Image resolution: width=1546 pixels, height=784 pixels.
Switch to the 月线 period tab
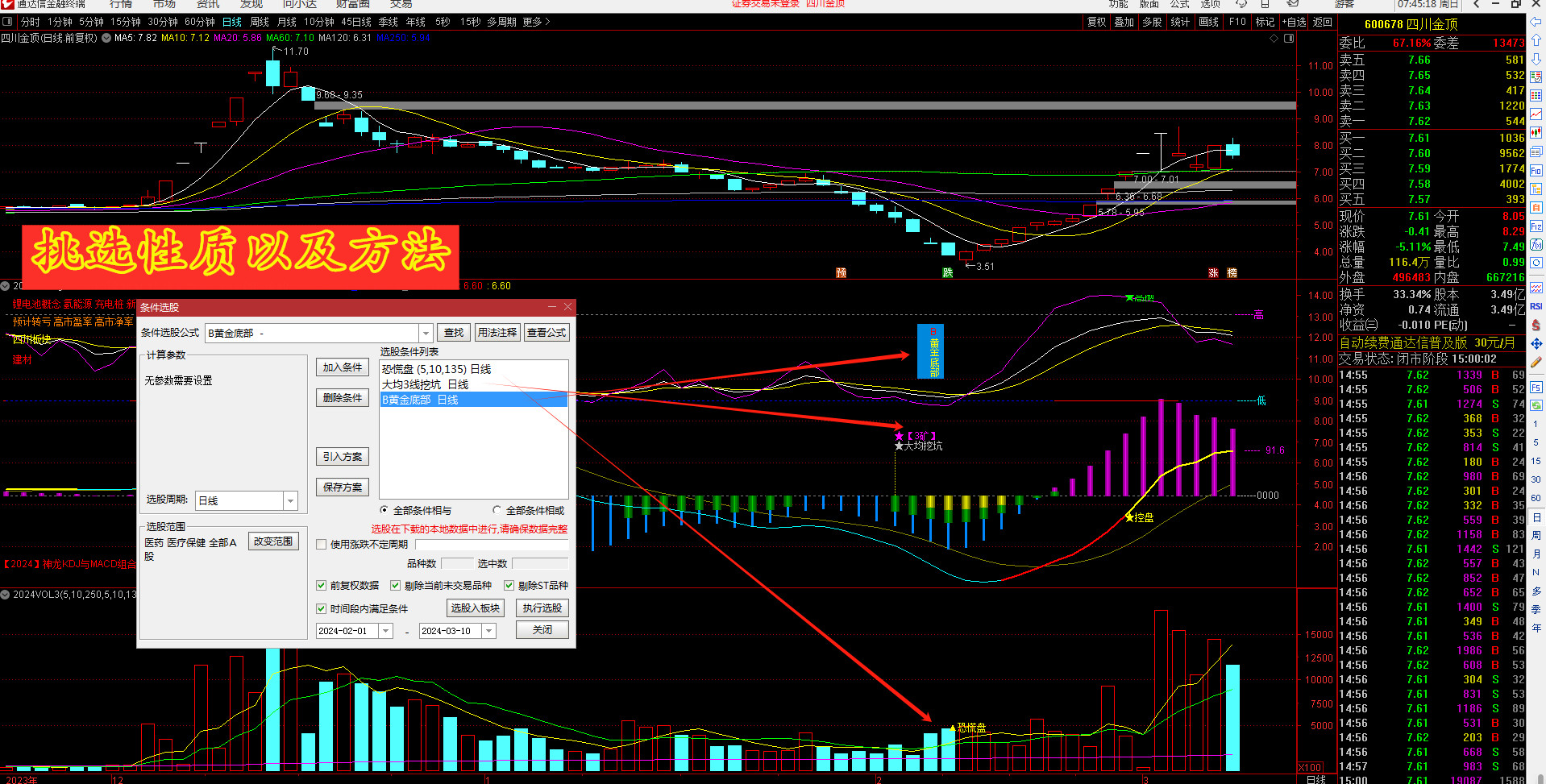tap(287, 22)
